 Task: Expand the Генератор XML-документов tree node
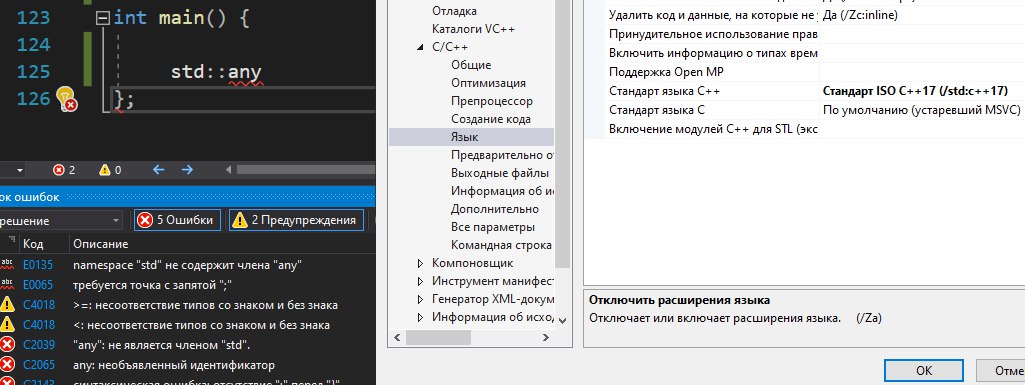[420, 299]
